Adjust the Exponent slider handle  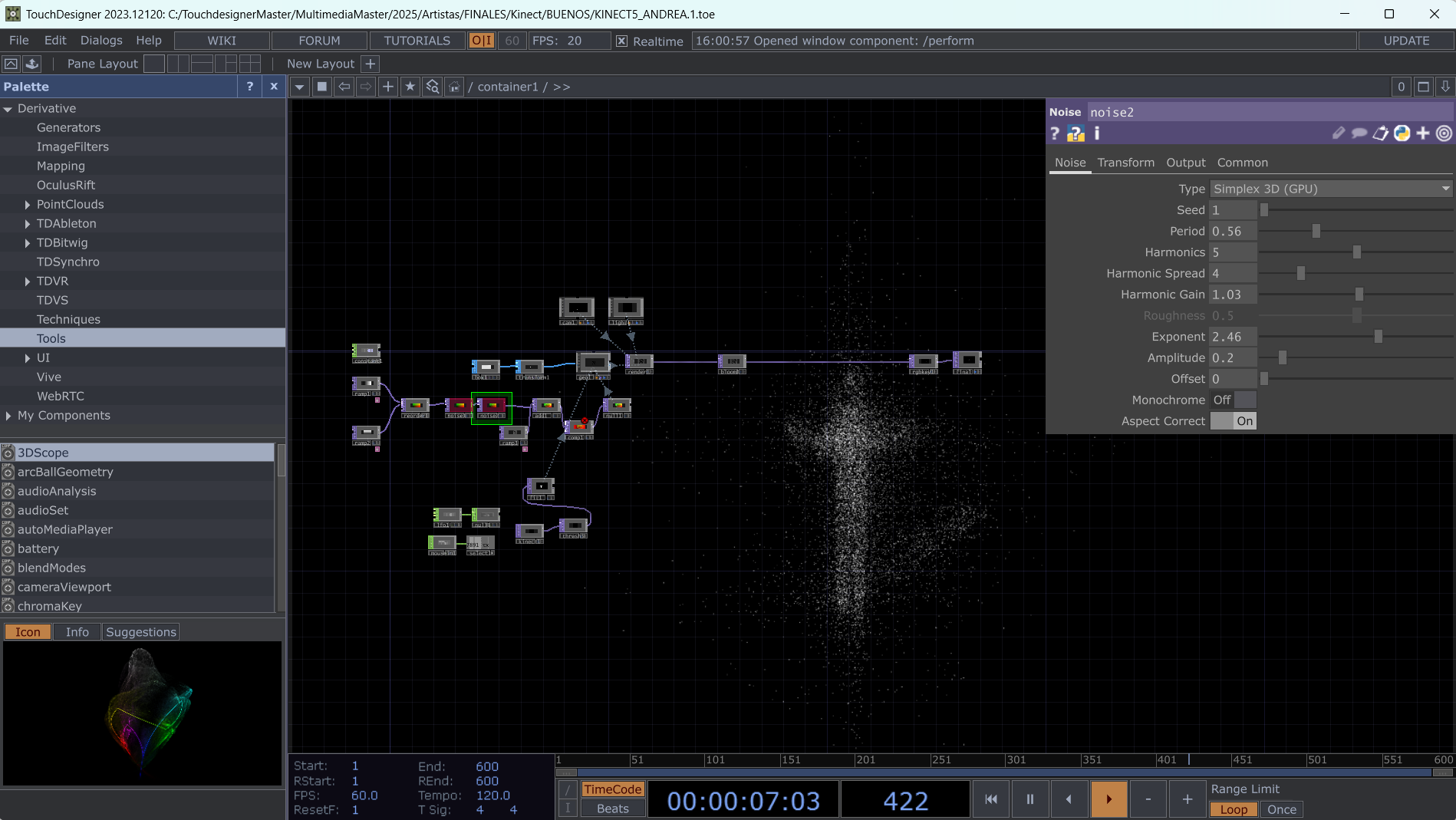pos(1378,337)
